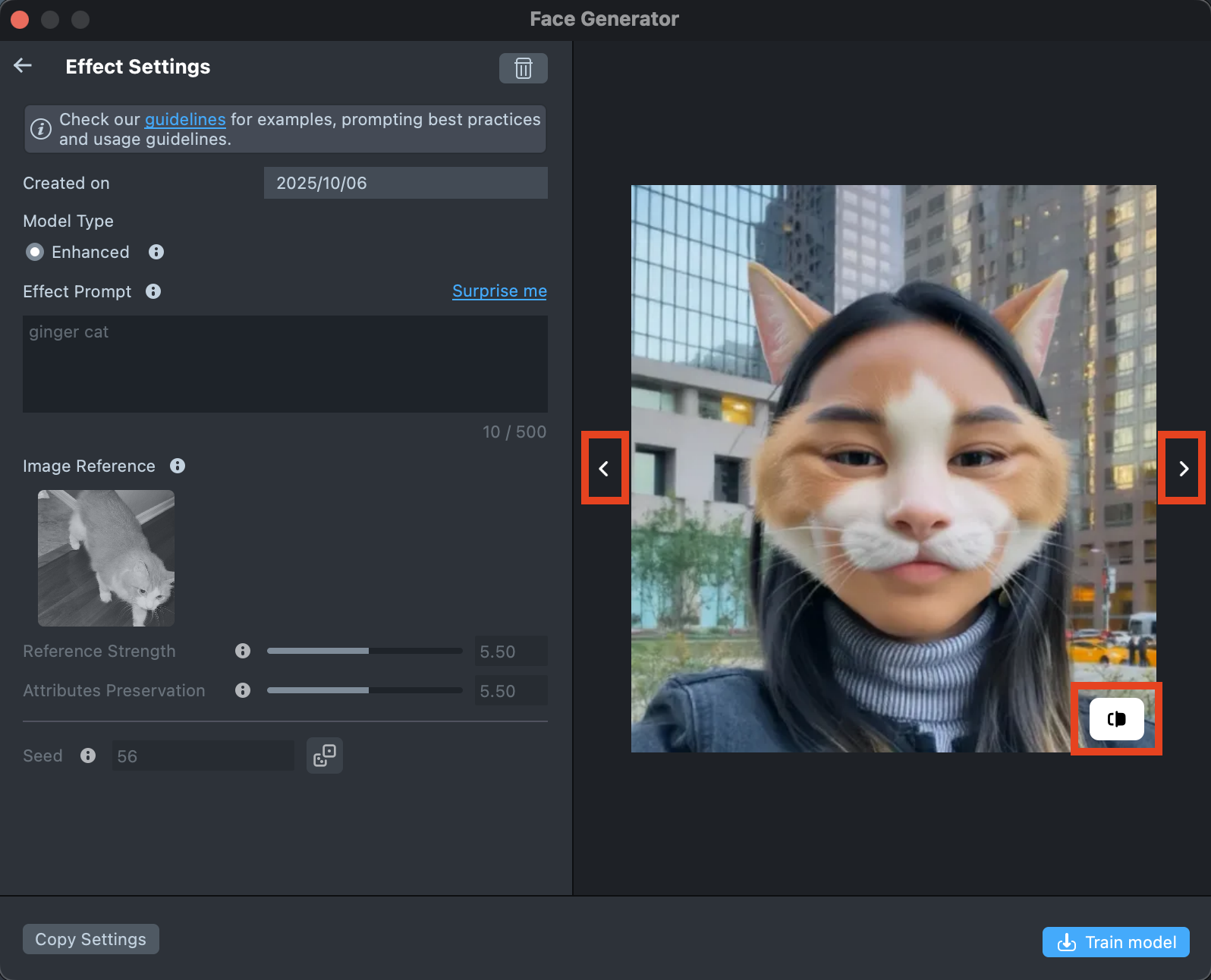Viewport: 1211px width, 980px height.
Task: Click the Train model button
Action: 1115,942
